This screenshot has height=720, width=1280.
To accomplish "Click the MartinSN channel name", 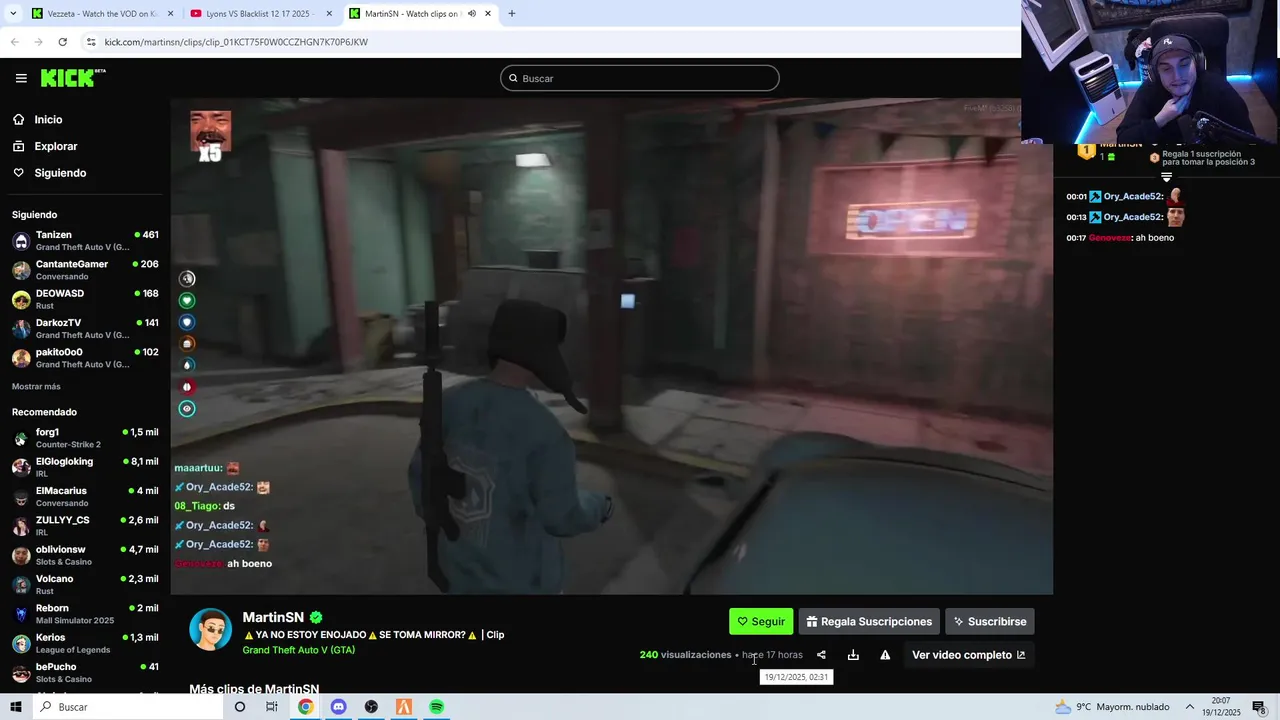I will pyautogui.click(x=273, y=618).
